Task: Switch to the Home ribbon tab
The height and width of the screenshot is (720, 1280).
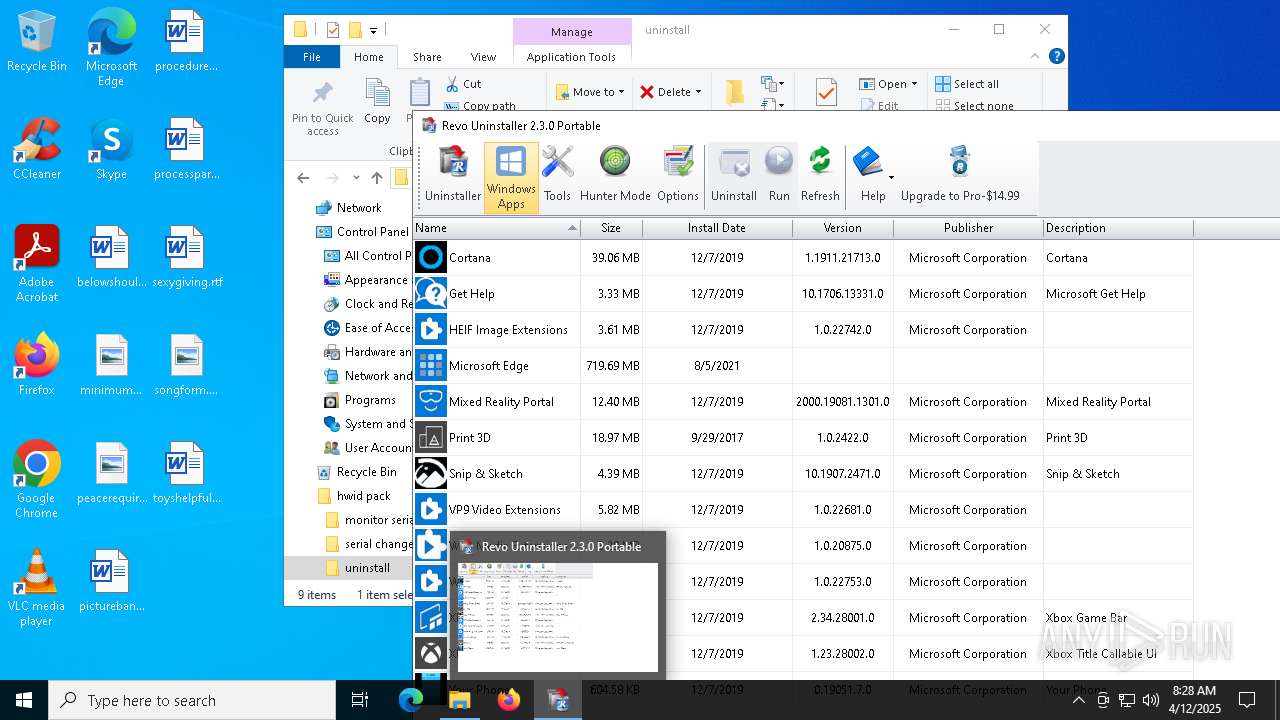Action: (x=369, y=57)
